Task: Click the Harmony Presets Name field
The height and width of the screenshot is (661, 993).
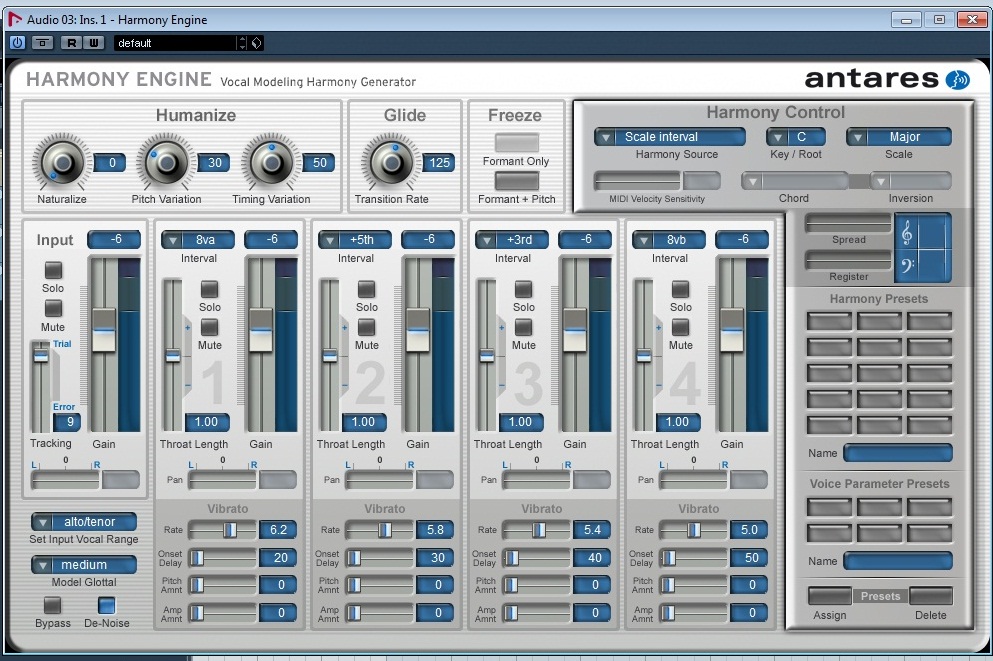Action: [x=898, y=453]
